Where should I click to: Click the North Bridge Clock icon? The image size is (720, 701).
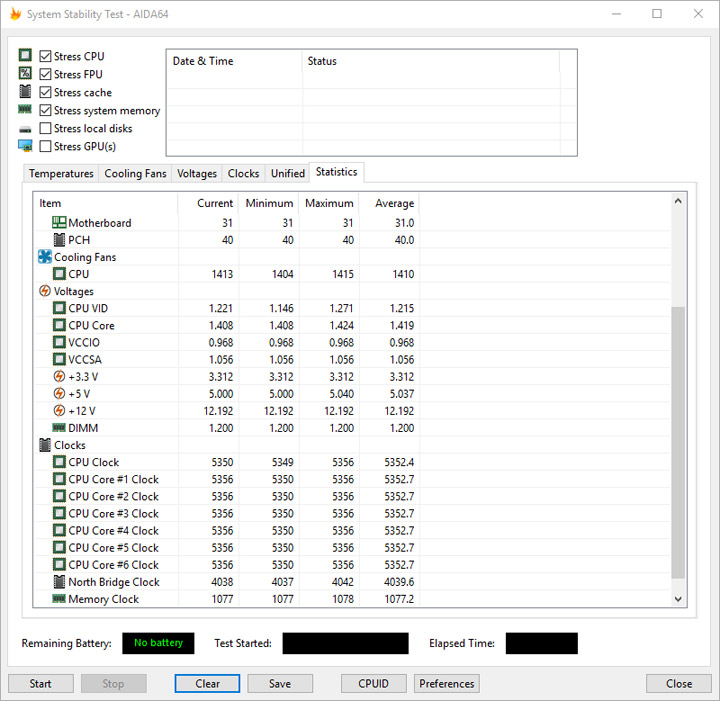coord(59,582)
